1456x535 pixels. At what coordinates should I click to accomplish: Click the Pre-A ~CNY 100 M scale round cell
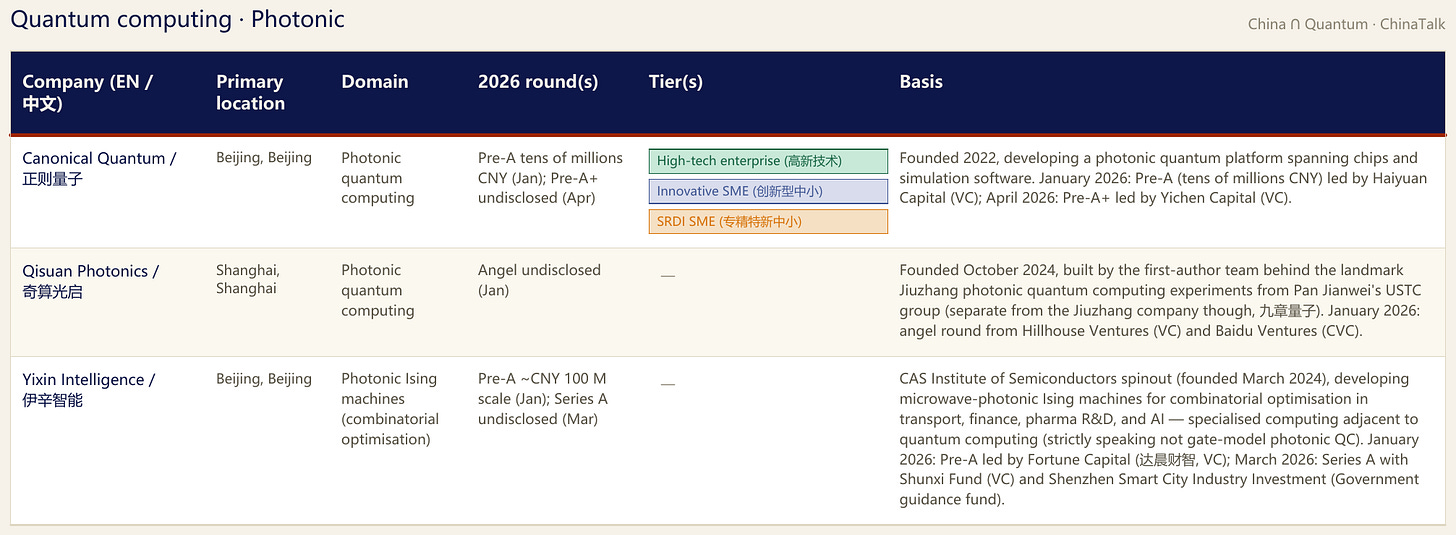coord(543,399)
